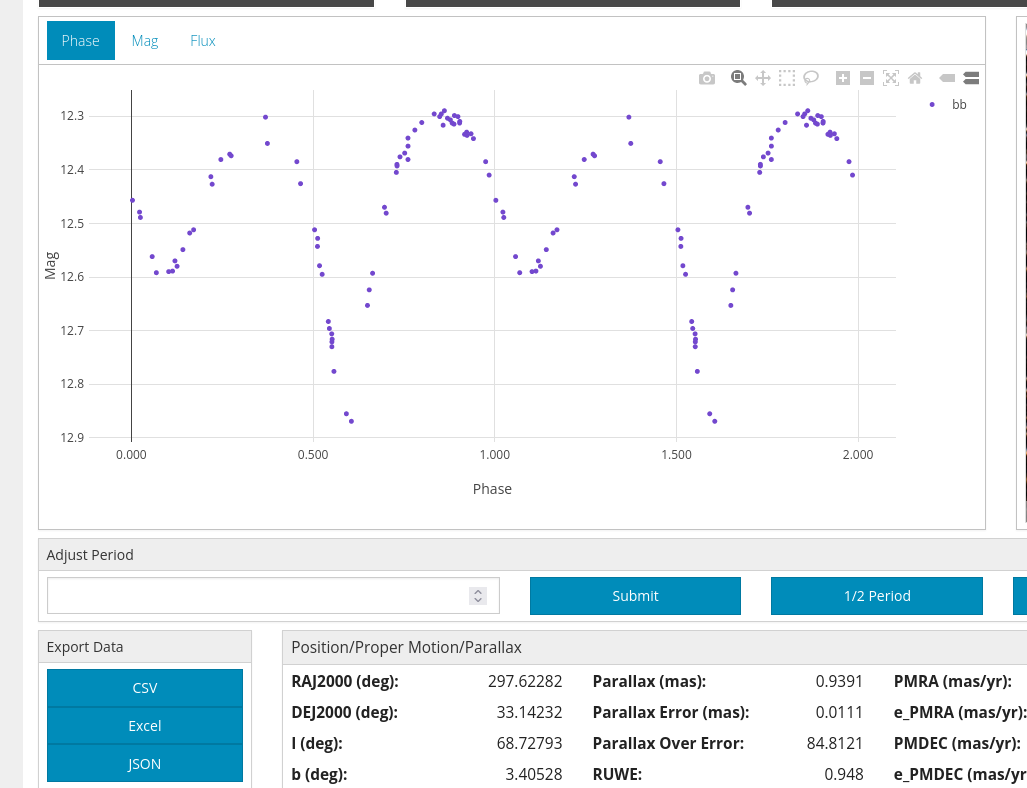Export data as CSV
This screenshot has width=1027, height=788.
pos(145,688)
